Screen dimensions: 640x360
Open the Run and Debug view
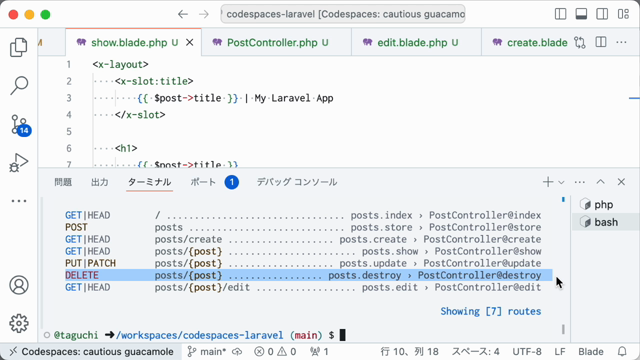(19, 162)
